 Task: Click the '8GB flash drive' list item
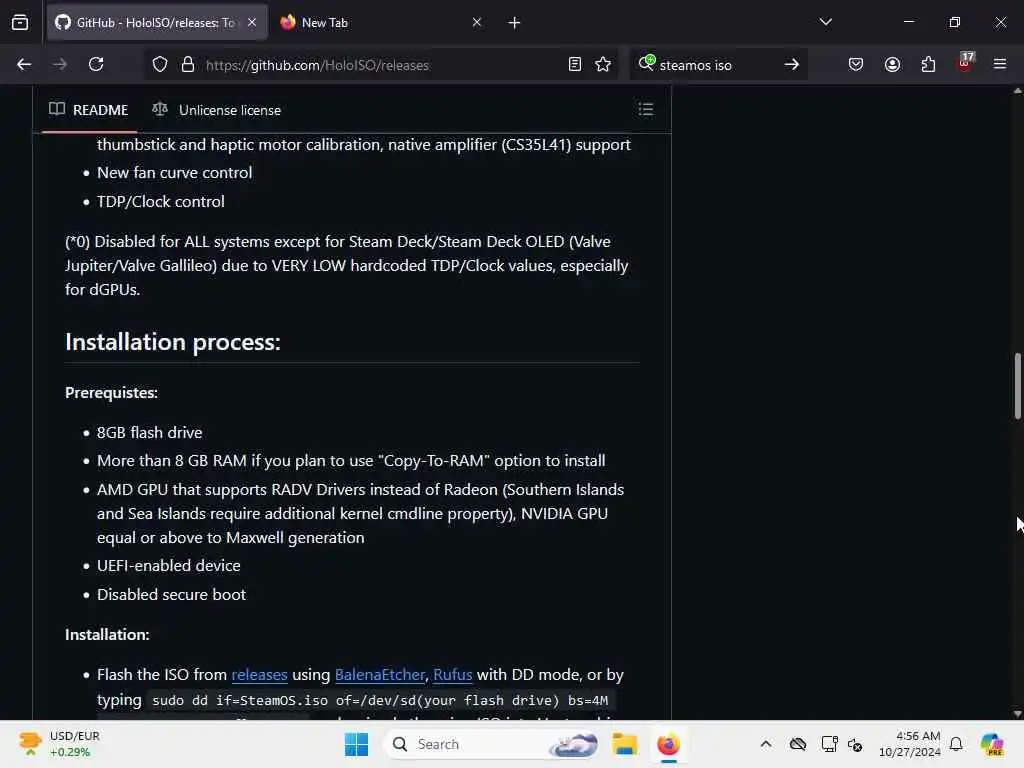150,432
